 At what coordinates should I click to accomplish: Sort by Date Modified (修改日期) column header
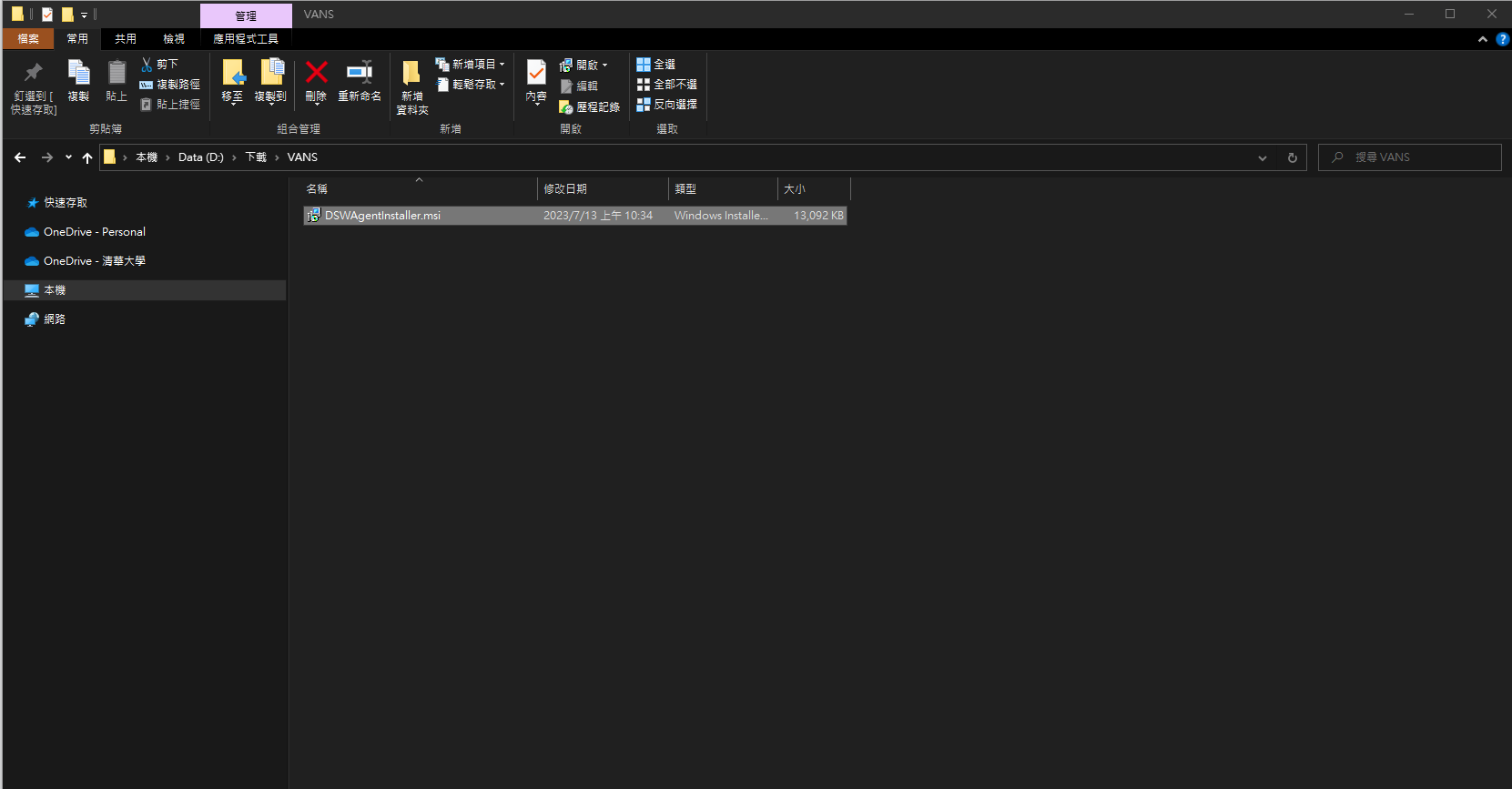pyautogui.click(x=565, y=189)
